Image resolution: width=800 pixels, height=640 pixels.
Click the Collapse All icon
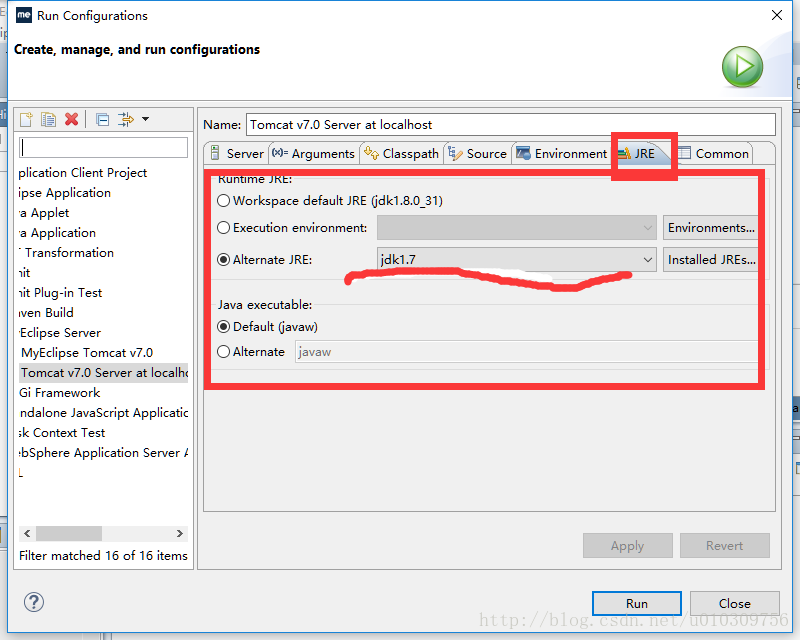103,119
